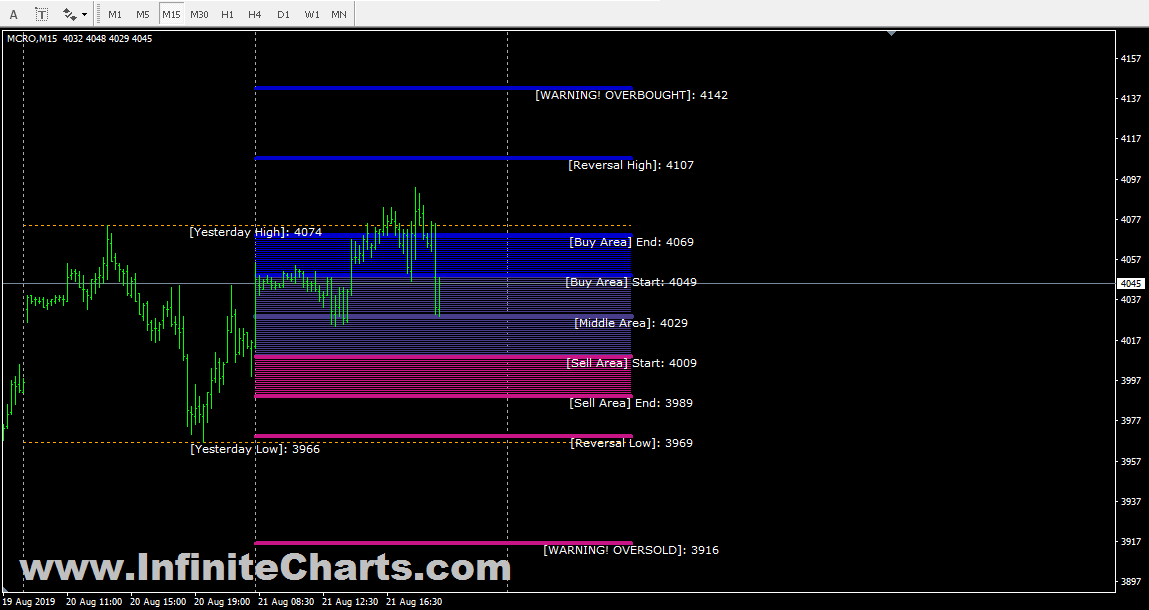Image resolution: width=1149 pixels, height=610 pixels.
Task: Click the www.InfiniteCharts.com watermark link
Action: pyautogui.click(x=270, y=568)
